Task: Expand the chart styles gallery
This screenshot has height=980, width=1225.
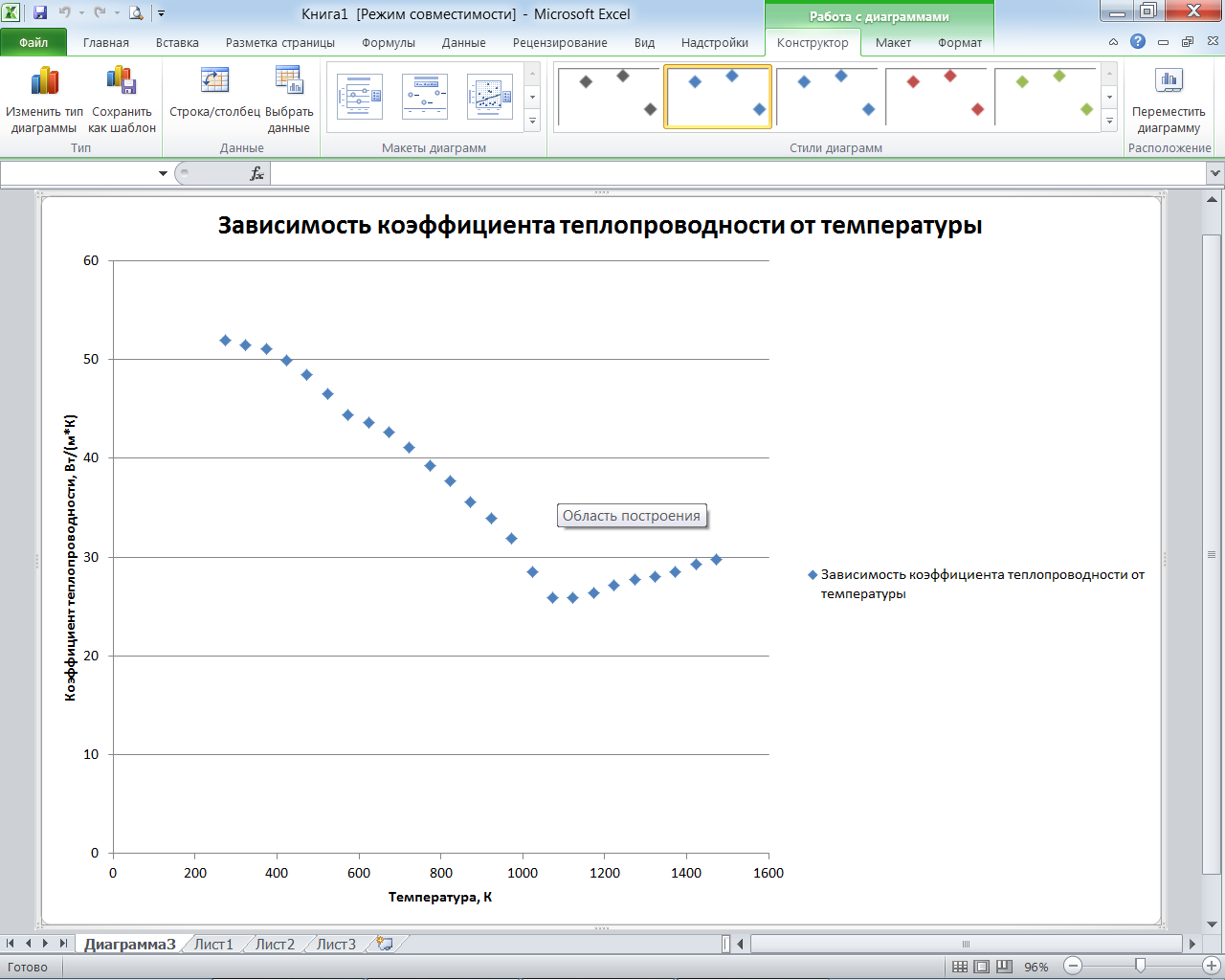Action: click(1109, 122)
